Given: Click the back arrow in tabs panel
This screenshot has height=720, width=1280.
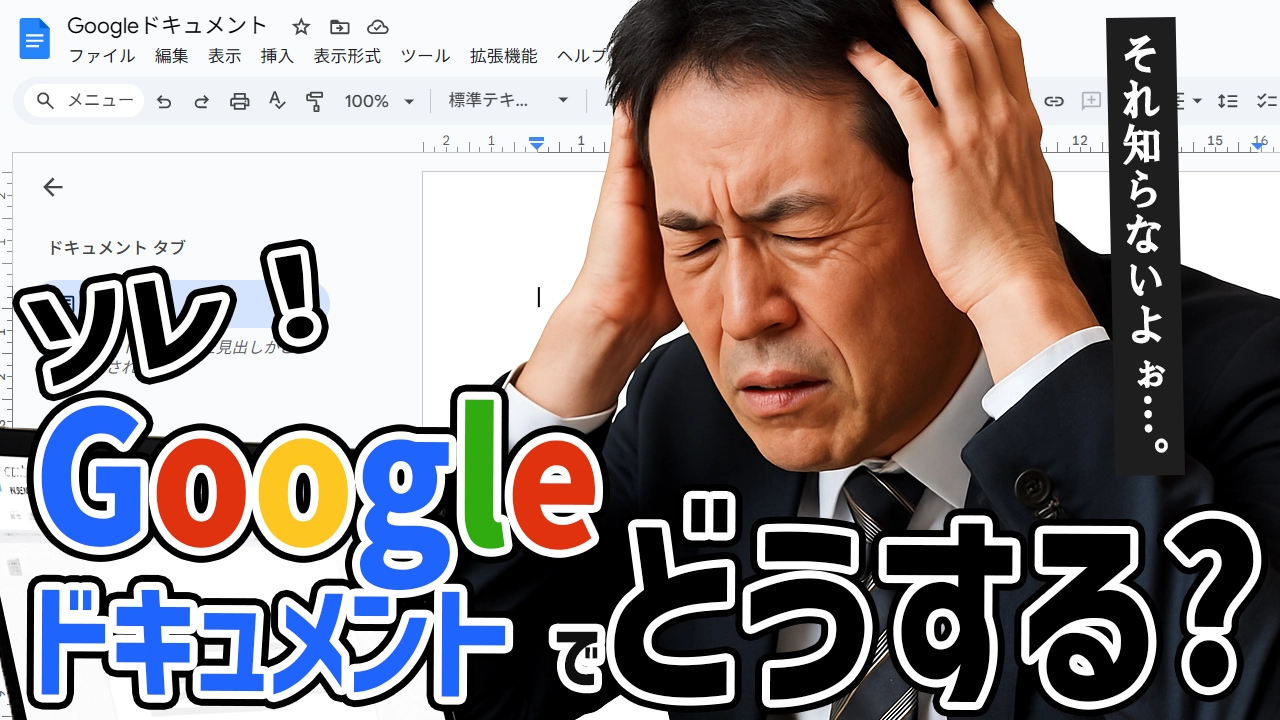Looking at the screenshot, I should pyautogui.click(x=53, y=187).
